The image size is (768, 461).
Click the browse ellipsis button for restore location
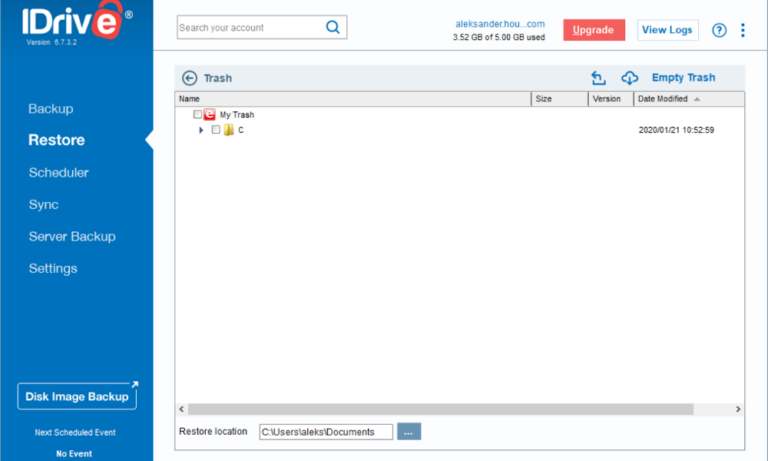(409, 432)
